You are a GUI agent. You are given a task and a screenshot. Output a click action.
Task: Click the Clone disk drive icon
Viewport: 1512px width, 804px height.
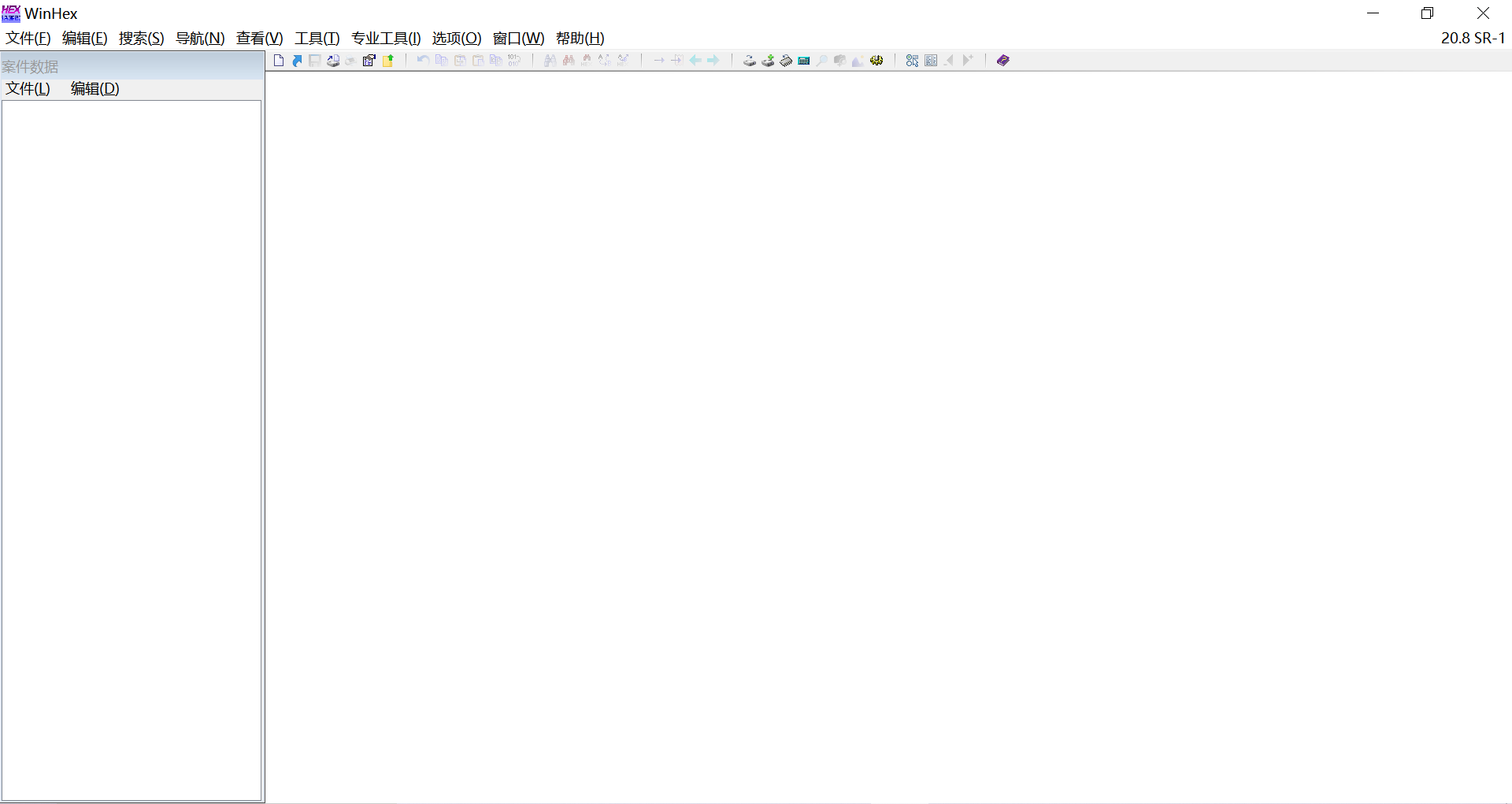click(749, 61)
